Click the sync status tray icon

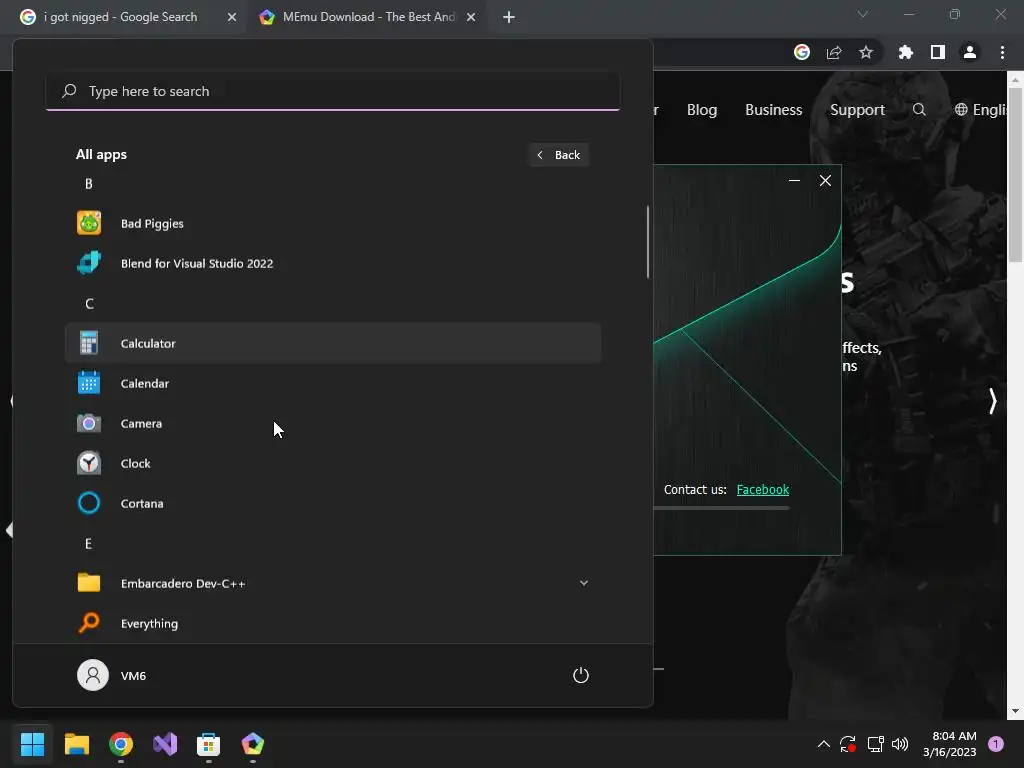pyautogui.click(x=848, y=743)
